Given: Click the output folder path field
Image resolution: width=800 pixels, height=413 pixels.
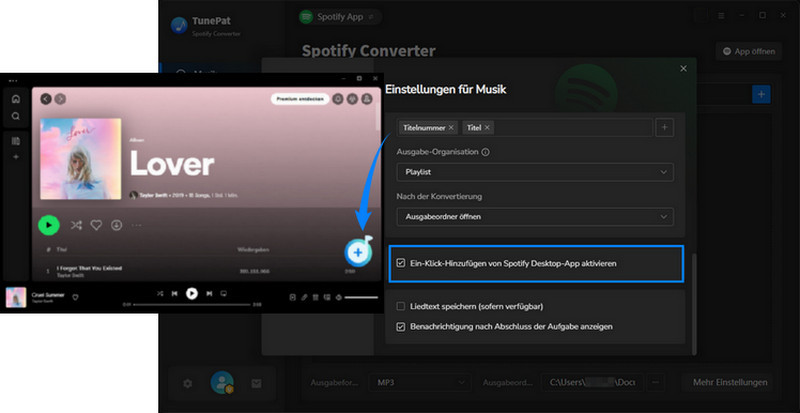Looking at the screenshot, I should pyautogui.click(x=592, y=382).
